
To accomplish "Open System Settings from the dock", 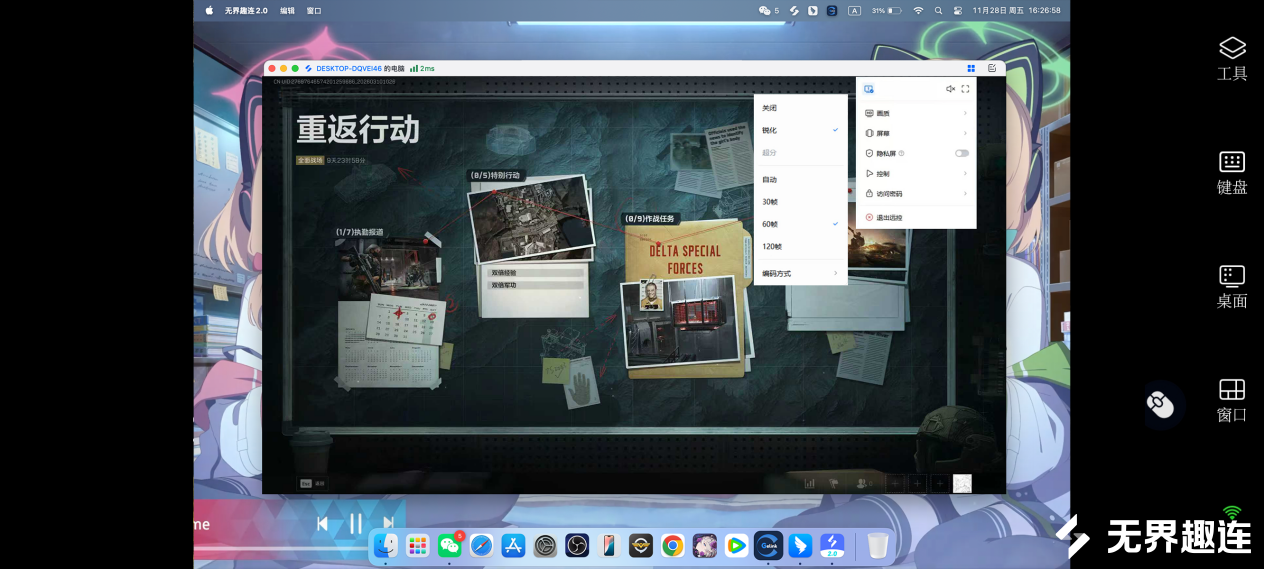I will (545, 545).
